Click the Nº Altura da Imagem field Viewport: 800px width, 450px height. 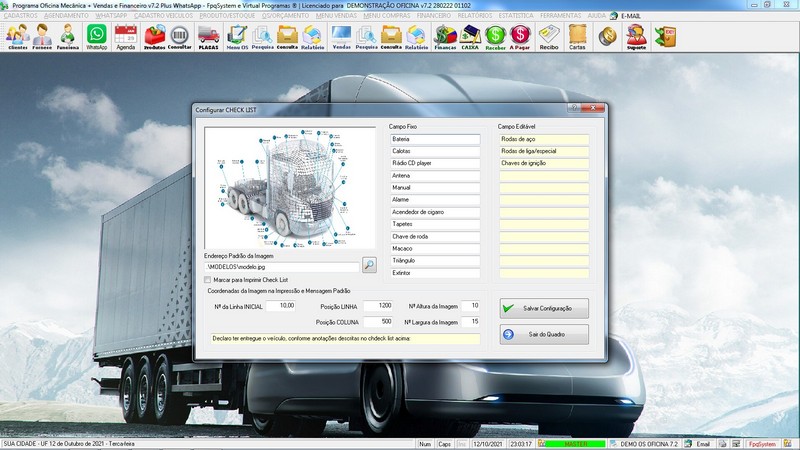[470, 306]
